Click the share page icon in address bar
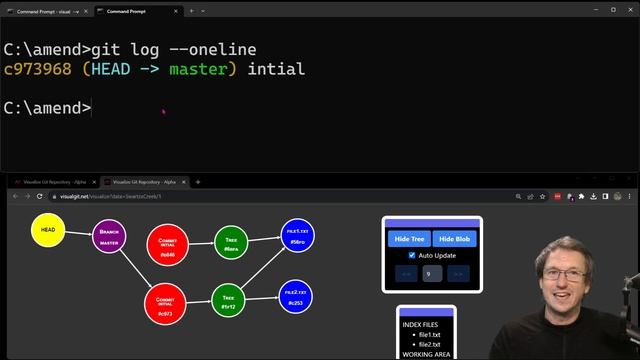Screen dimensions: 640x360 coord(530,197)
